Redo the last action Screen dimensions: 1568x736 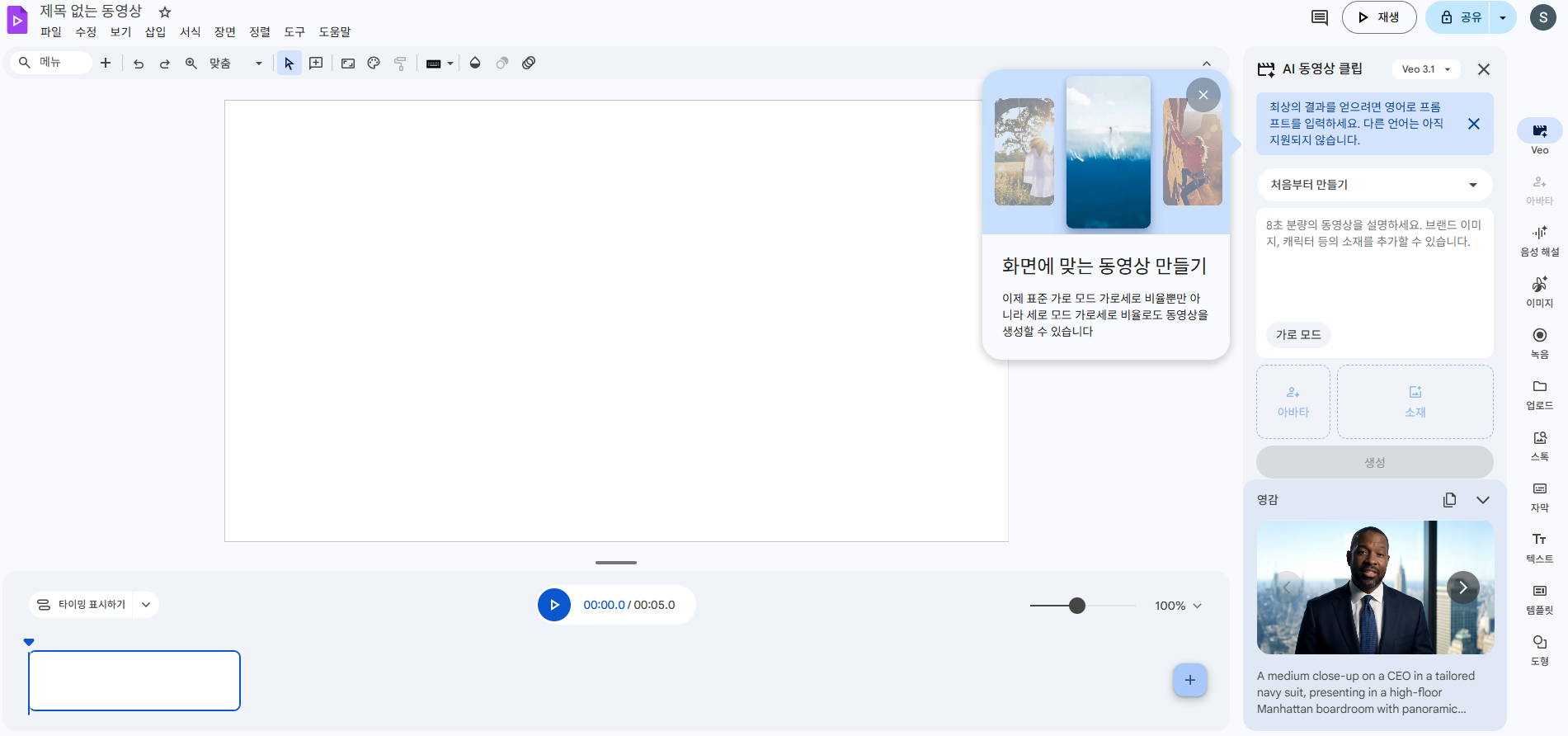(x=165, y=64)
